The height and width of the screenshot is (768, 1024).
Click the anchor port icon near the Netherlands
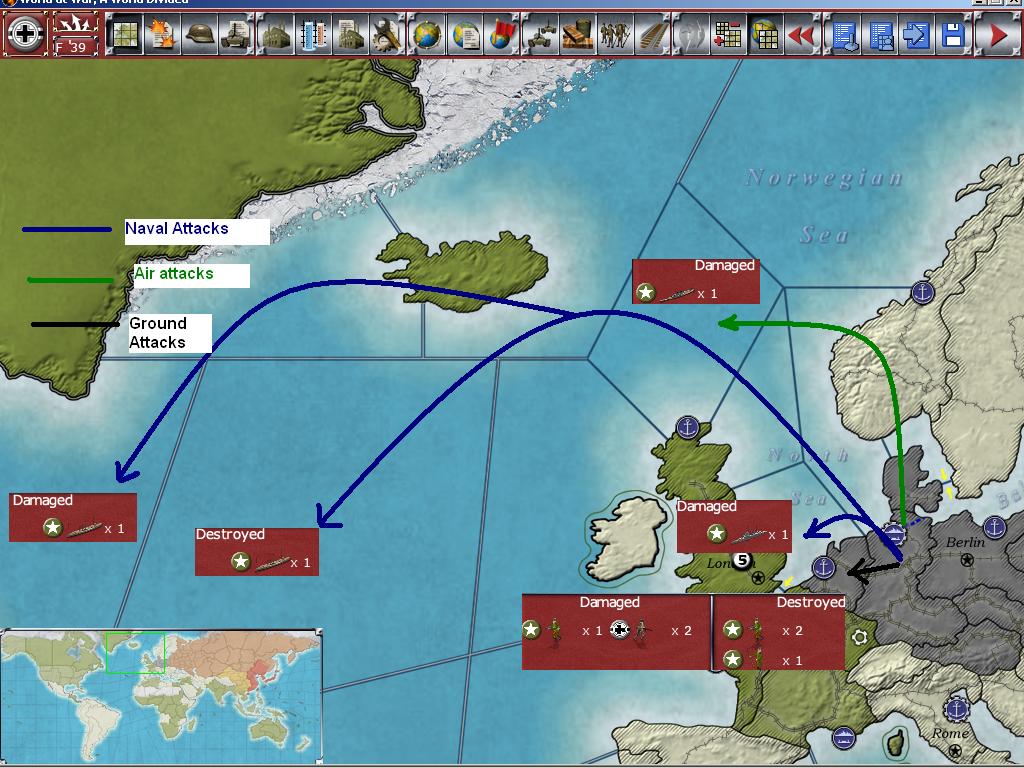click(824, 568)
